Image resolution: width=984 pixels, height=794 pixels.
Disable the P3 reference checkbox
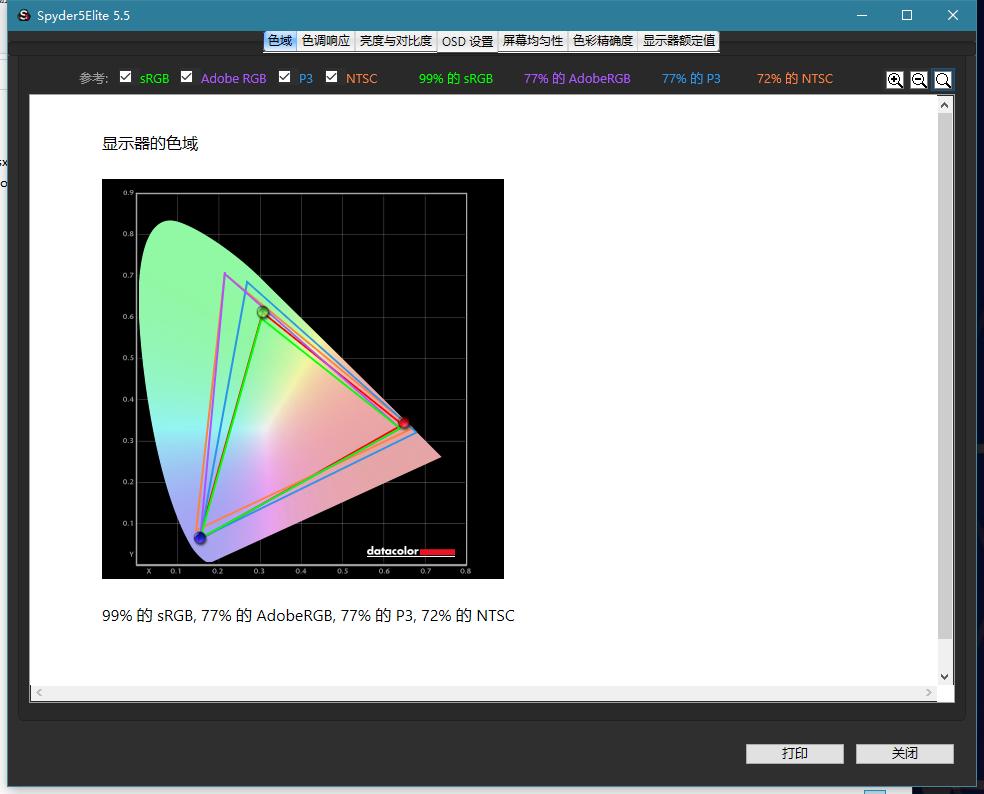coord(284,77)
